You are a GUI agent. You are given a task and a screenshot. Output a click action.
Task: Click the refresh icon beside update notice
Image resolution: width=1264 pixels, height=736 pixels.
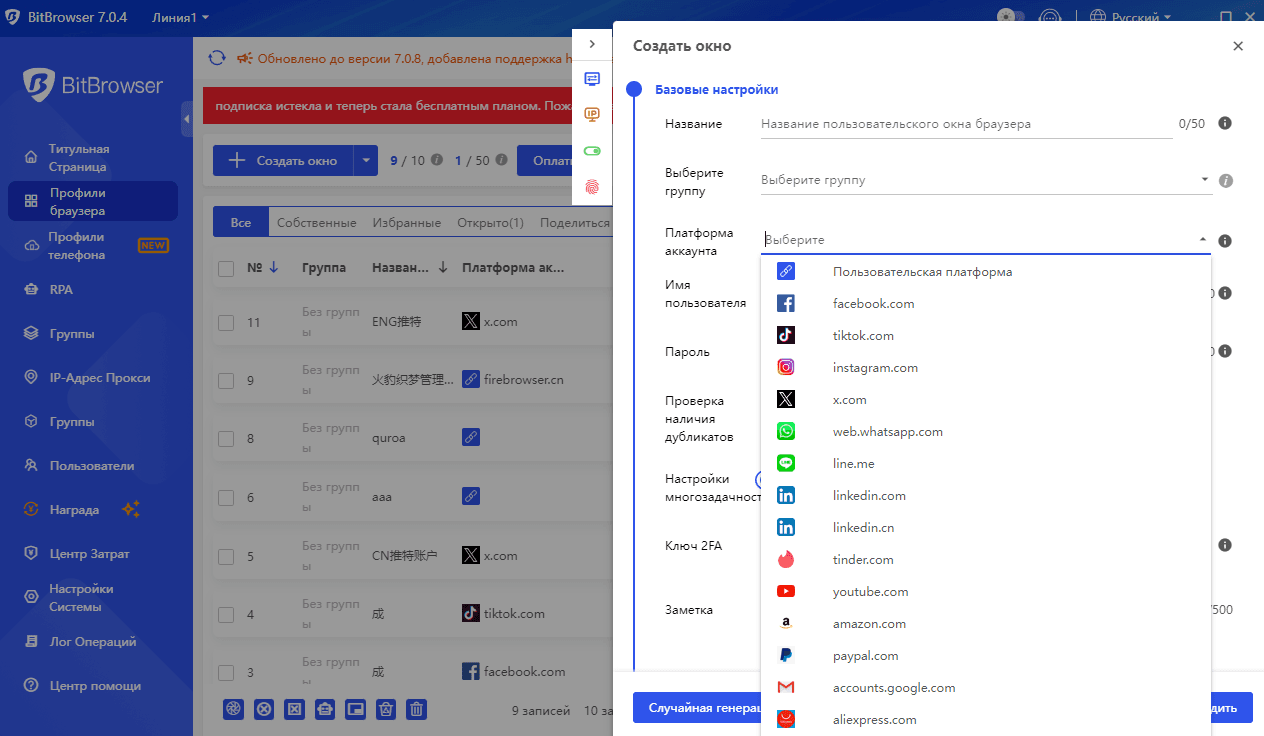(217, 58)
